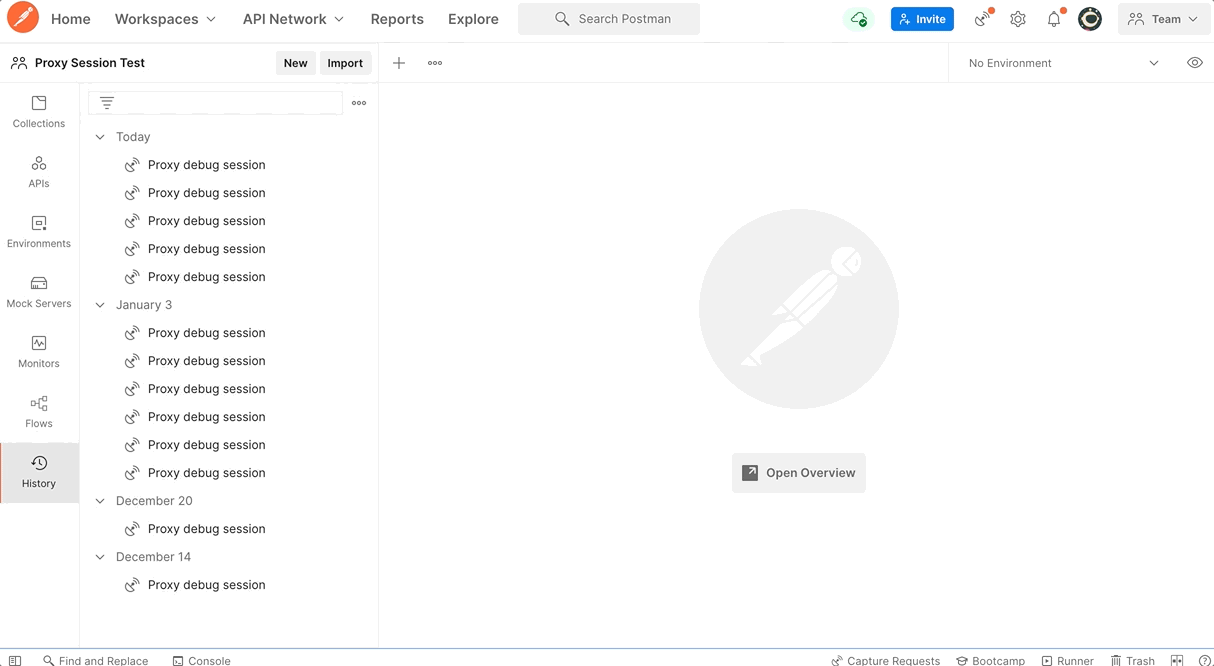Click the Postman logo icon
1214x666 pixels.
[22, 18]
